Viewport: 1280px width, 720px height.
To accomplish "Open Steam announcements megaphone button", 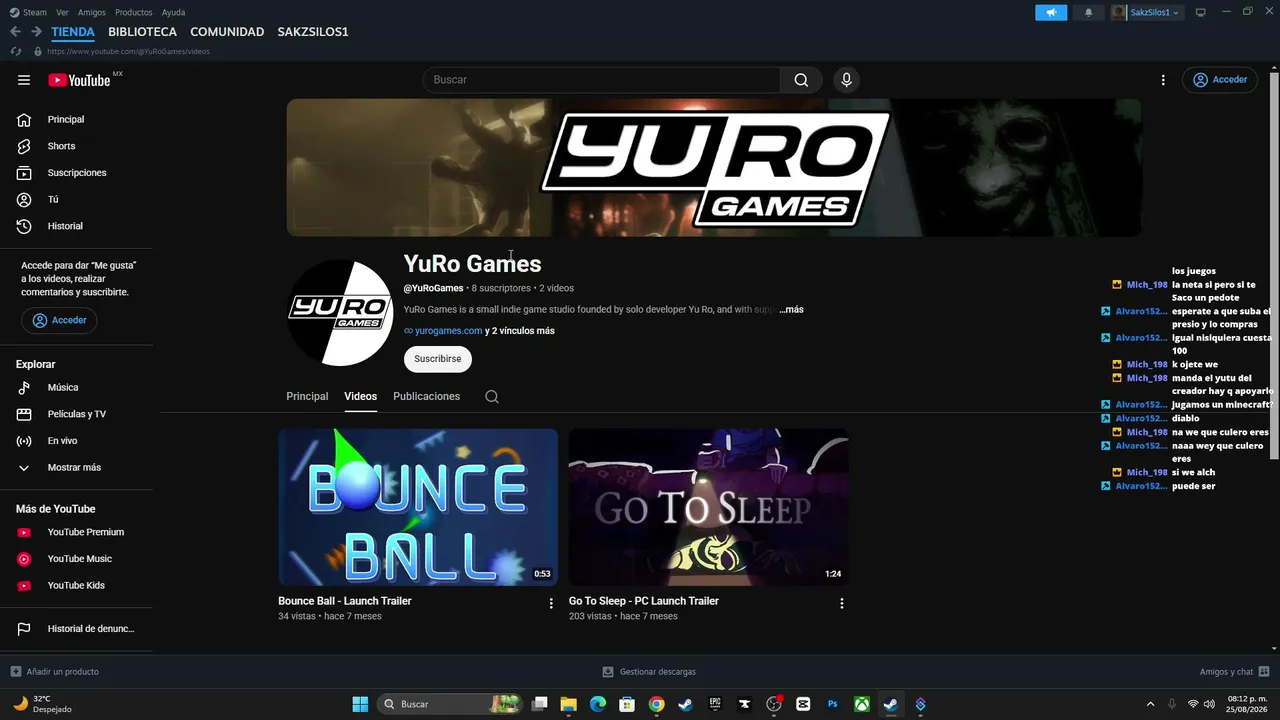I will [x=1051, y=12].
